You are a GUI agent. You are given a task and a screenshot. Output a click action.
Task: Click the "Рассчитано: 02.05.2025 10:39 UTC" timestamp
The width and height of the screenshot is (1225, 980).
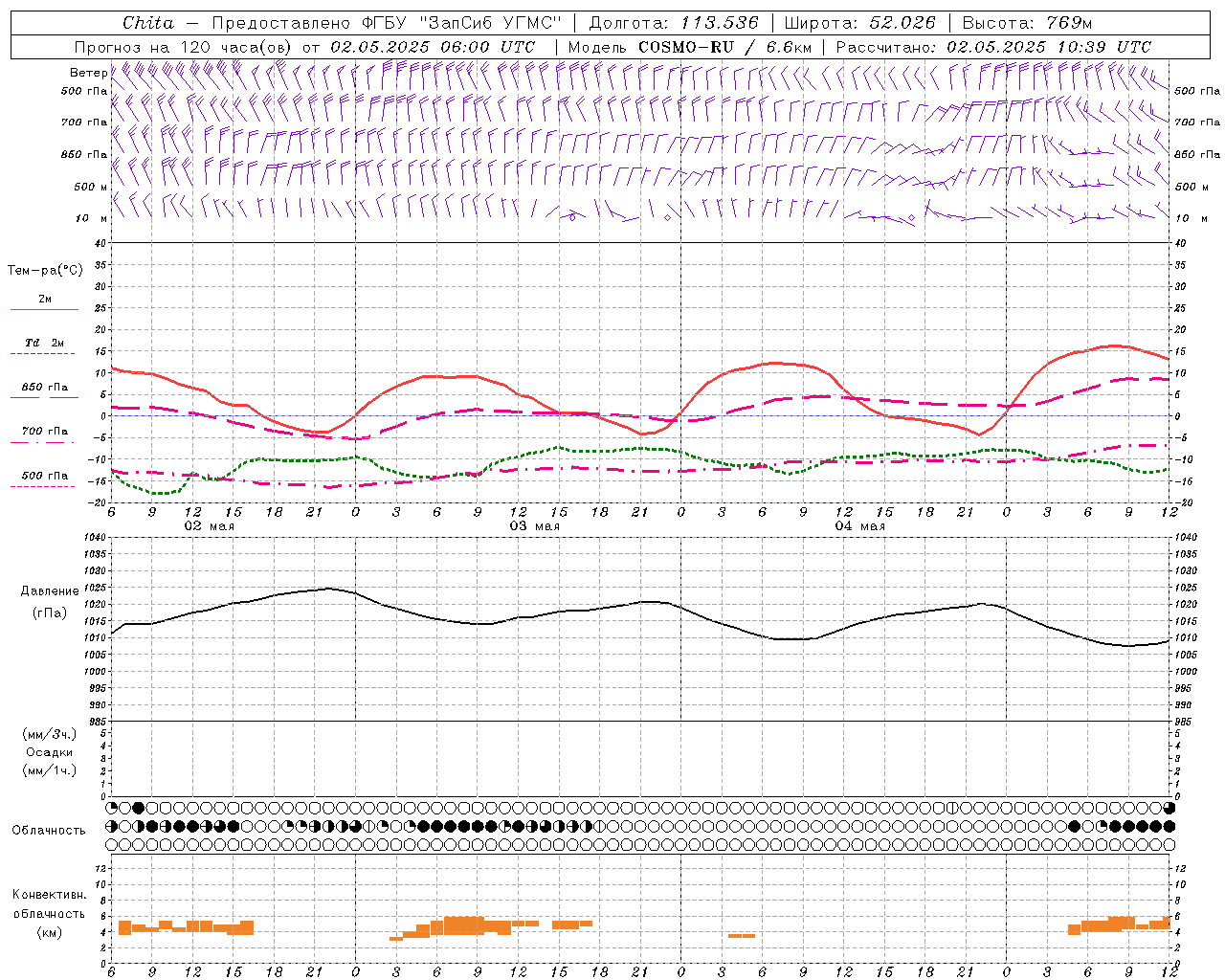(x=993, y=47)
